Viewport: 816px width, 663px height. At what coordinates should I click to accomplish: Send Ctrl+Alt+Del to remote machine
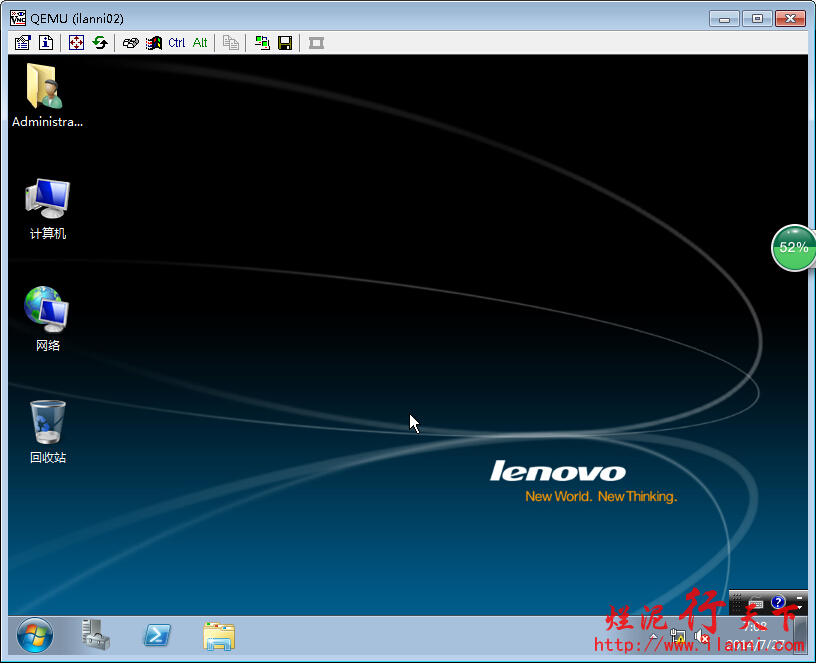(x=130, y=43)
